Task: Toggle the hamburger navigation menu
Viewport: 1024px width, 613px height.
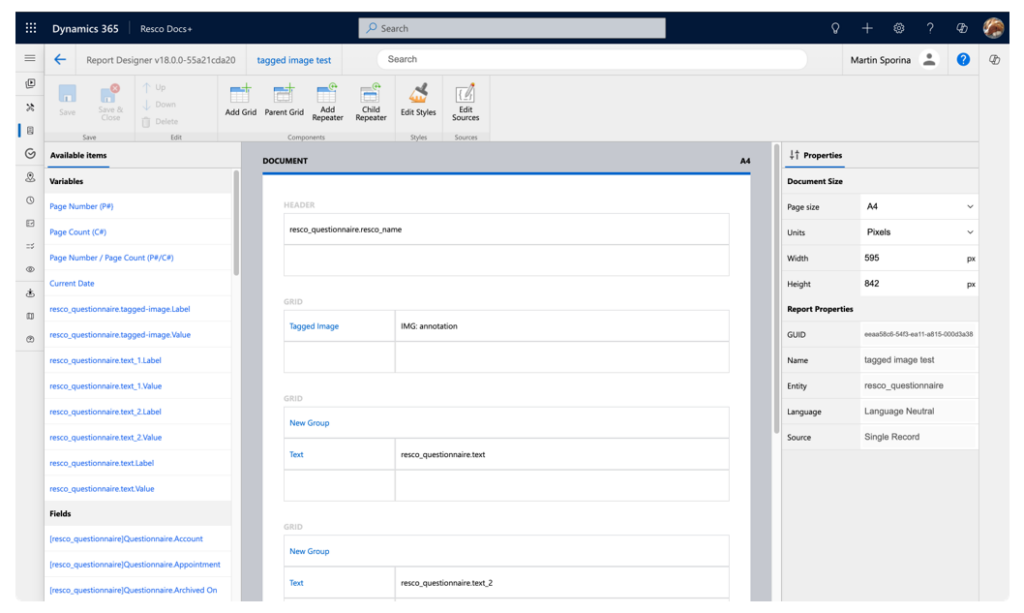Action: point(30,60)
